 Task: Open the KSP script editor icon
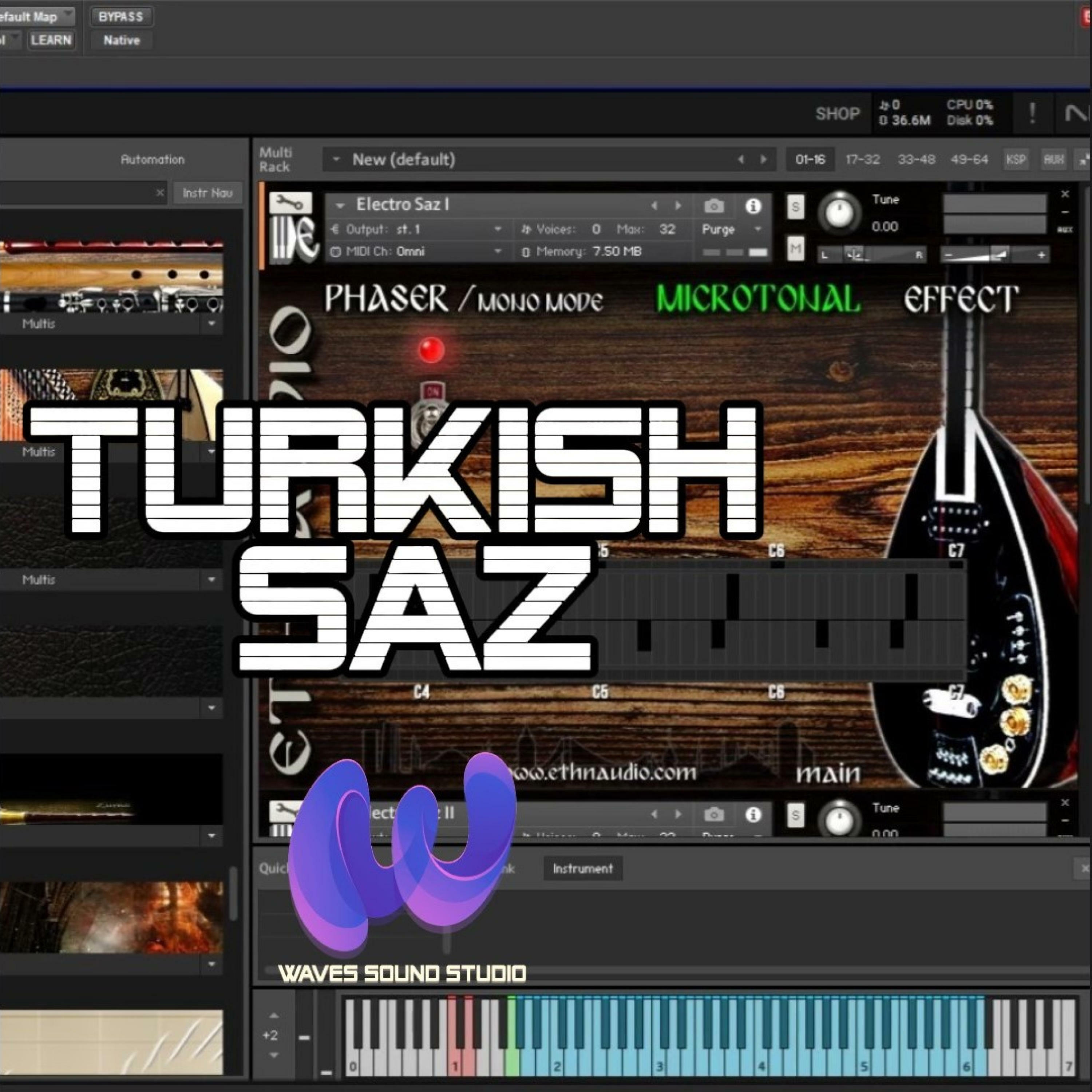click(1016, 159)
